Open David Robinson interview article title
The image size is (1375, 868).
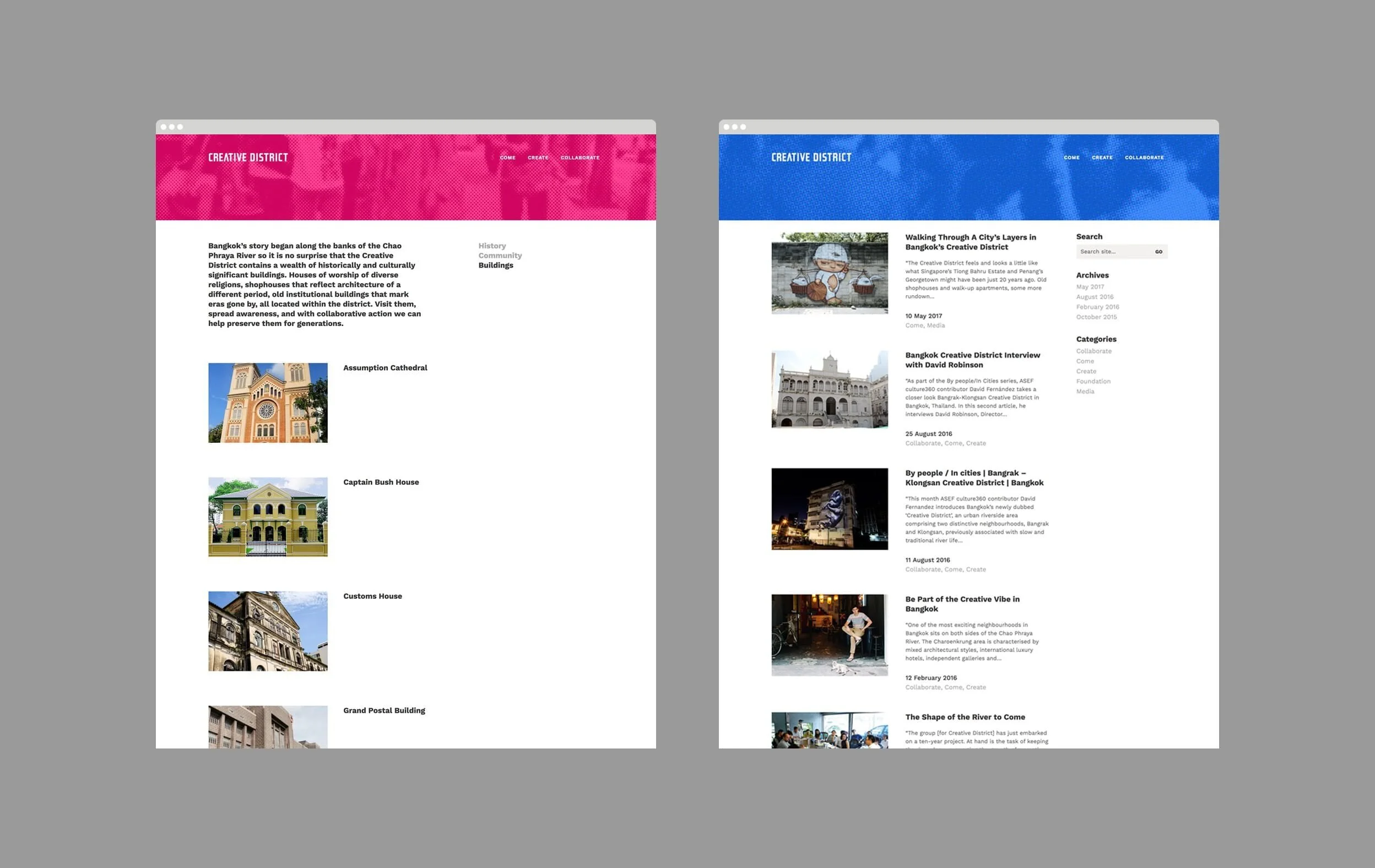tap(972, 360)
